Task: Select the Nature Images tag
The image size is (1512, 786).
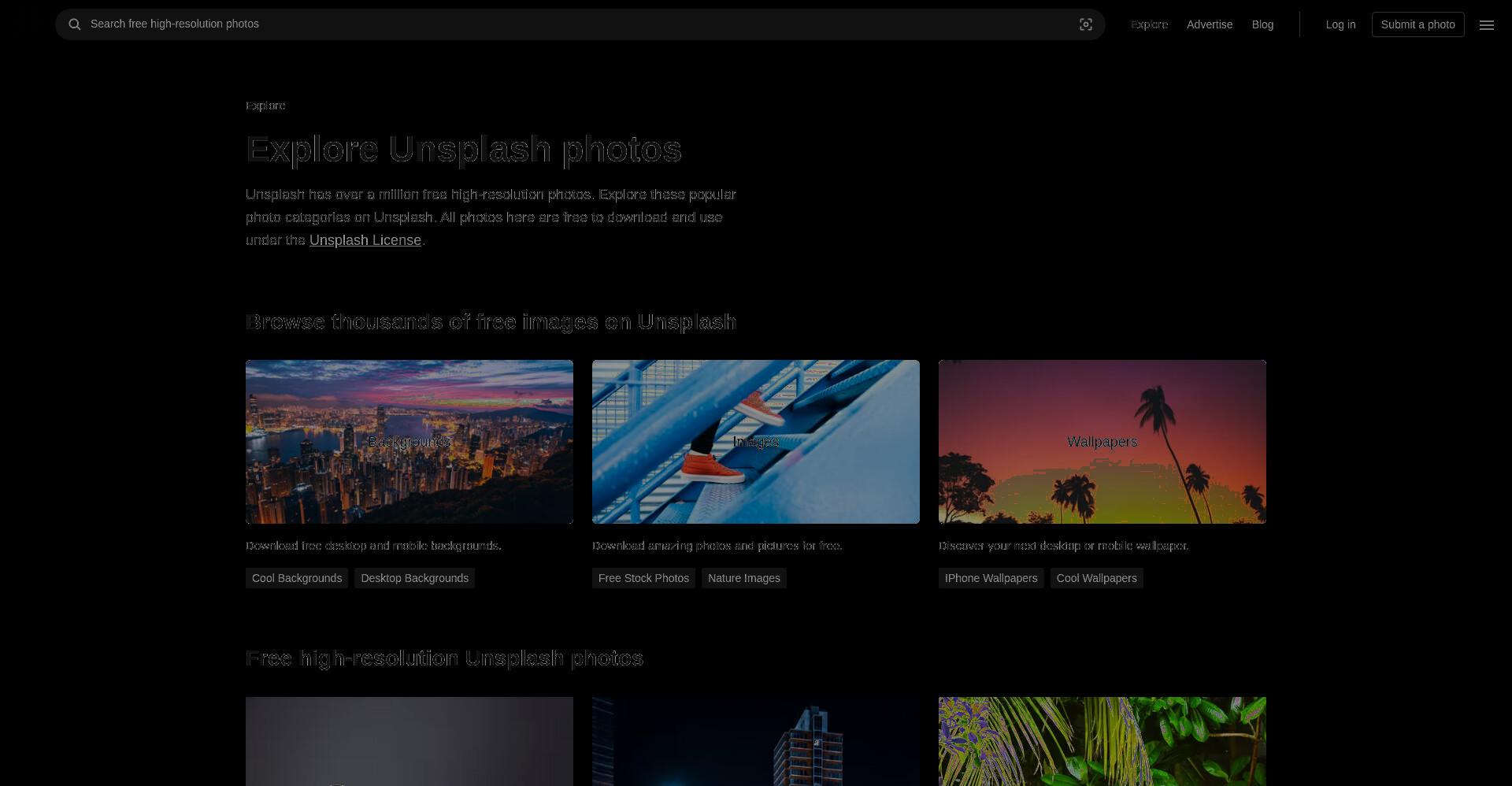Action: click(744, 578)
